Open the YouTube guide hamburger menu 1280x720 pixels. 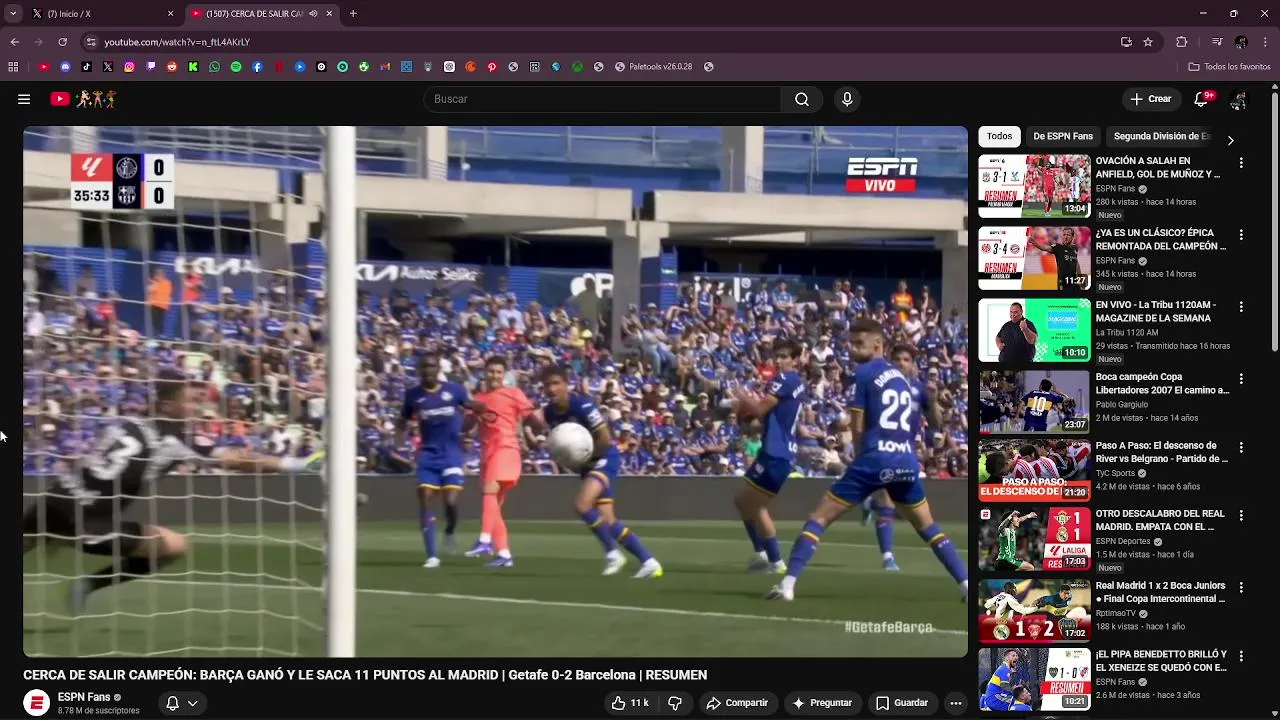(x=24, y=99)
